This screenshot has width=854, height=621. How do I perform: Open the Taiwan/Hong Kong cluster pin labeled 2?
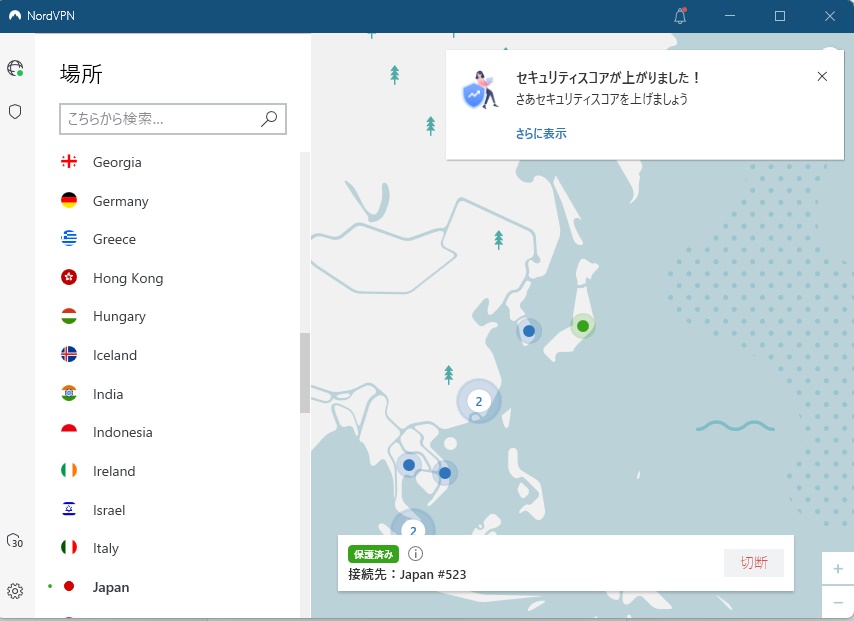point(479,401)
